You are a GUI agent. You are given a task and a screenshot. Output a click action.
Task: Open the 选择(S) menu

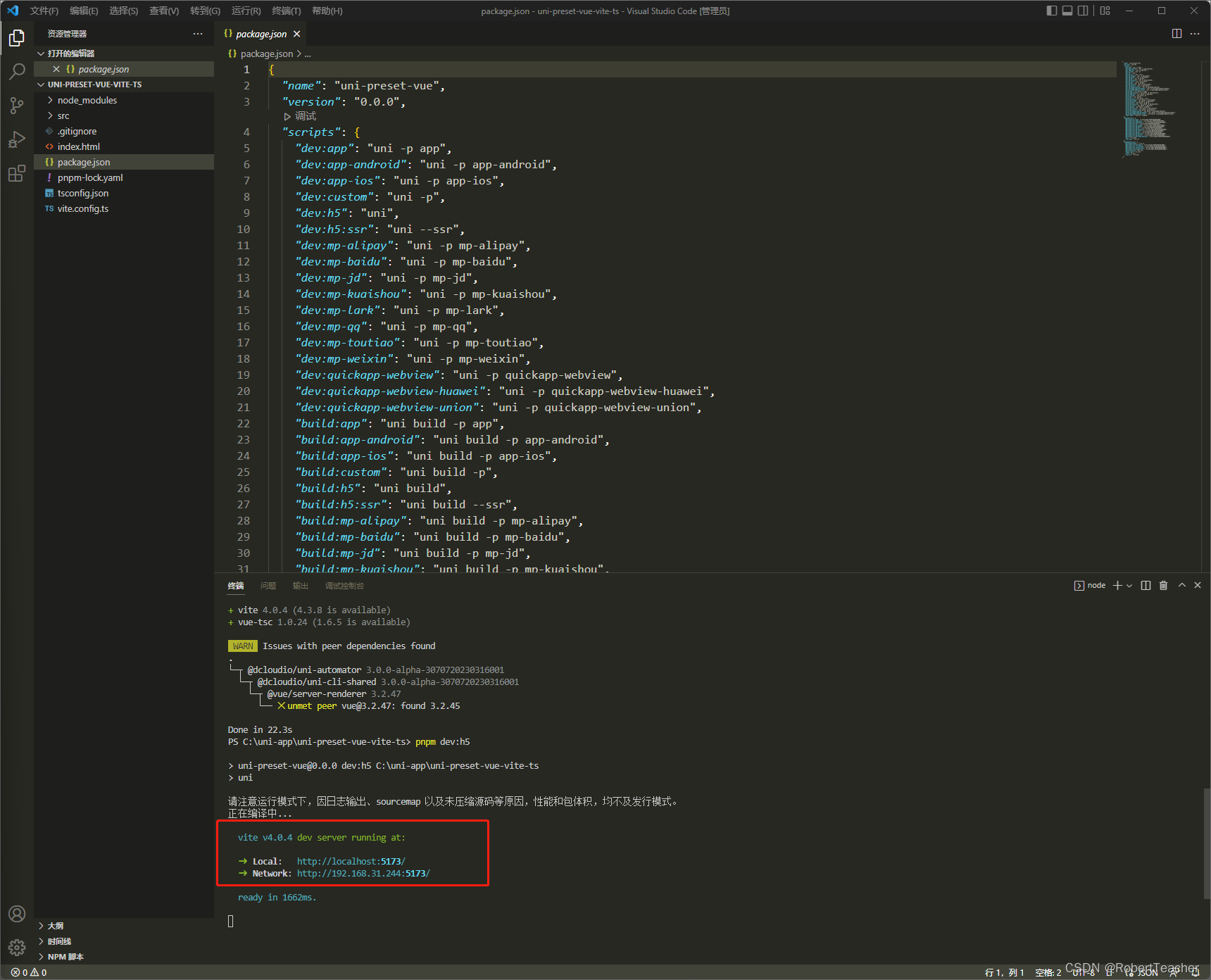(x=124, y=11)
